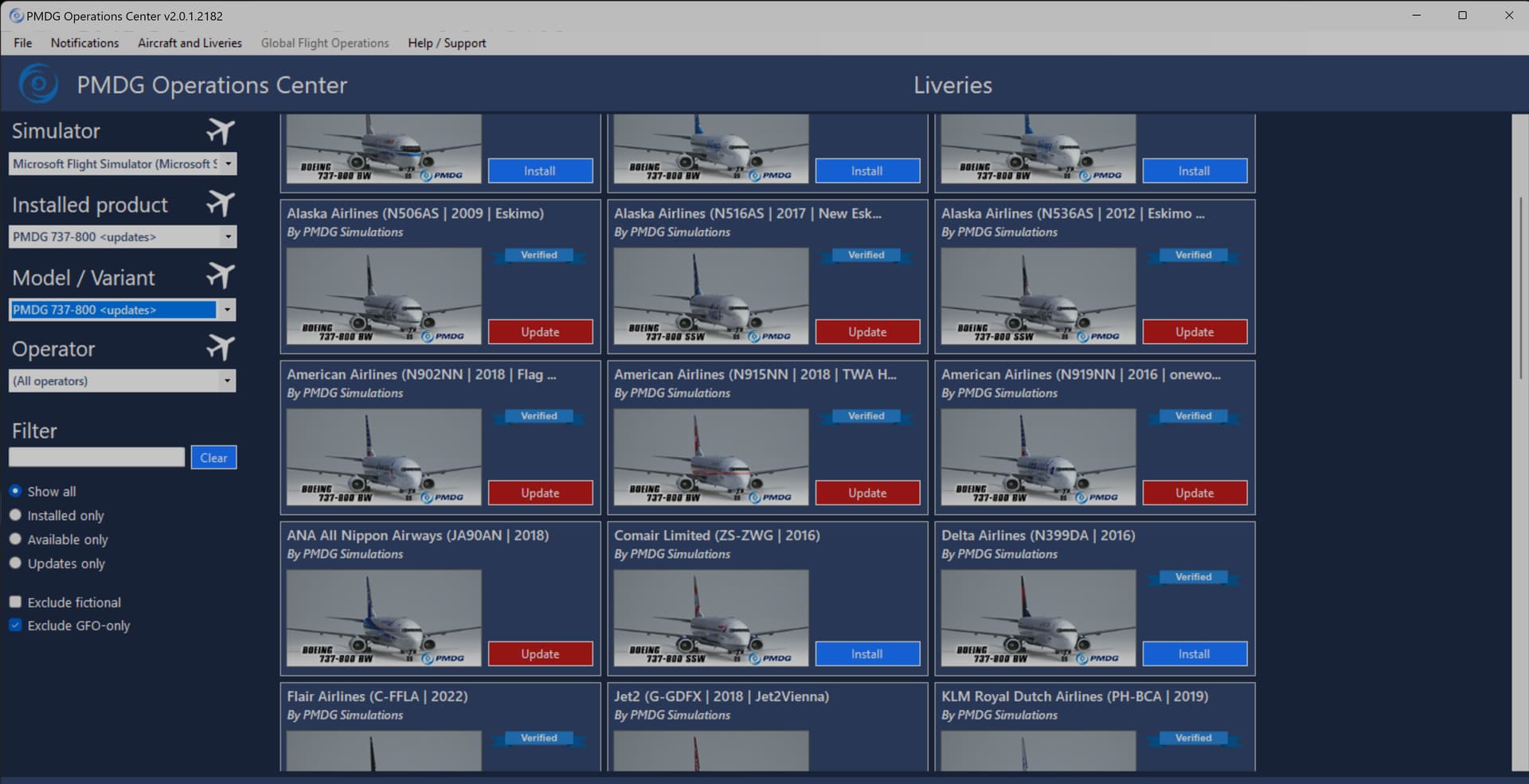
Task: Enable the Exclude fictional checkbox
Action: click(15, 603)
